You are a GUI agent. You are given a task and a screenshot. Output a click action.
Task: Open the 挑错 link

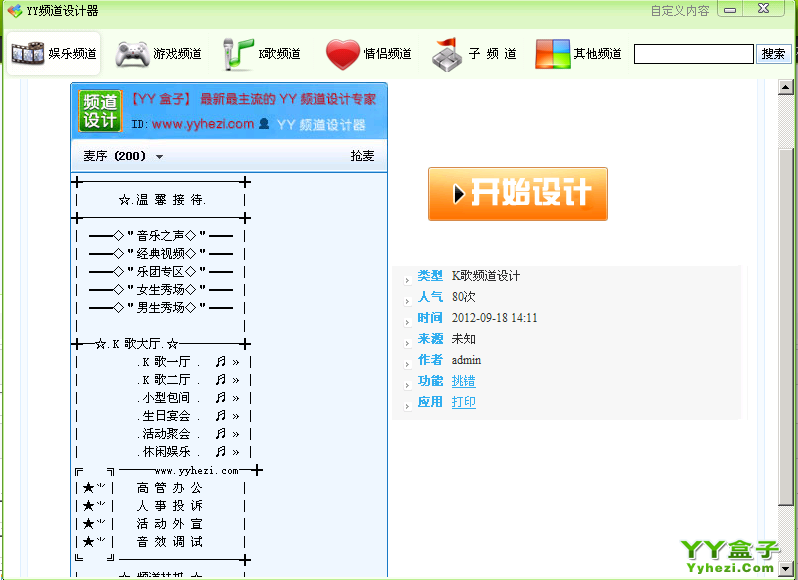coord(464,381)
